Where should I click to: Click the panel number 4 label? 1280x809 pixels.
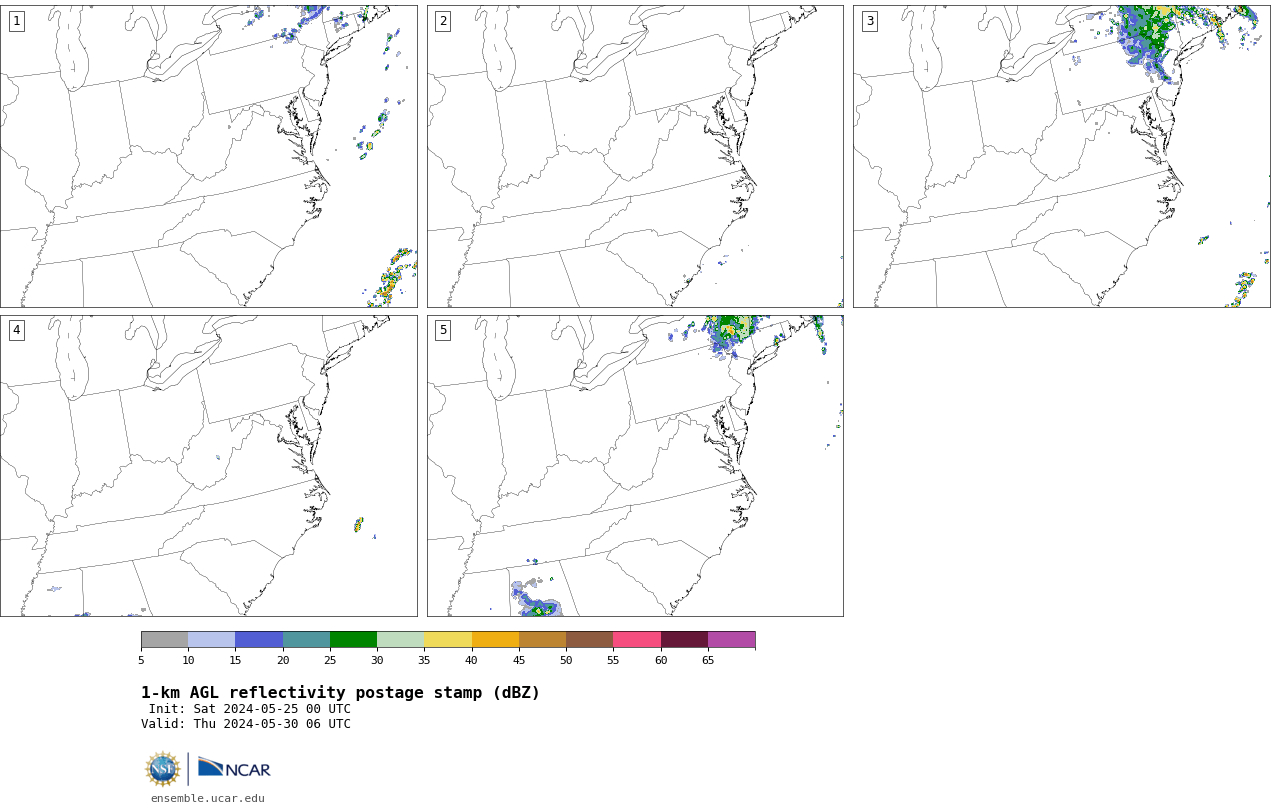pyautogui.click(x=16, y=330)
